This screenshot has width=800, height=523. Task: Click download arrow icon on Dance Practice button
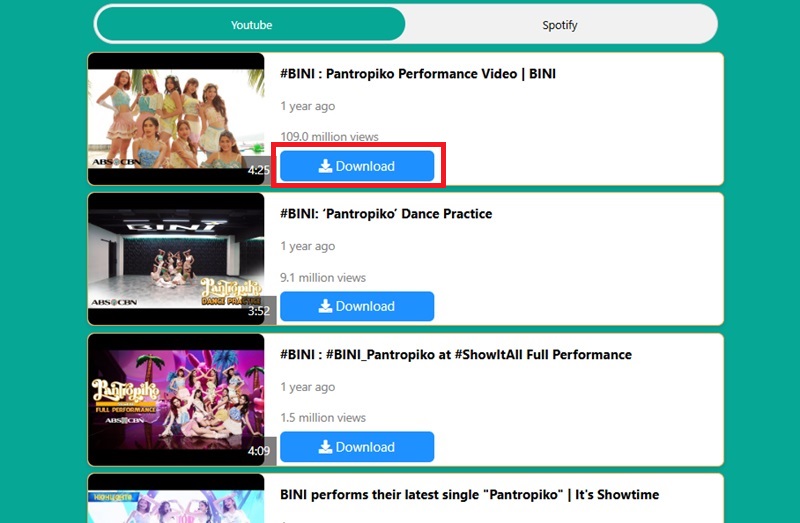click(x=325, y=306)
